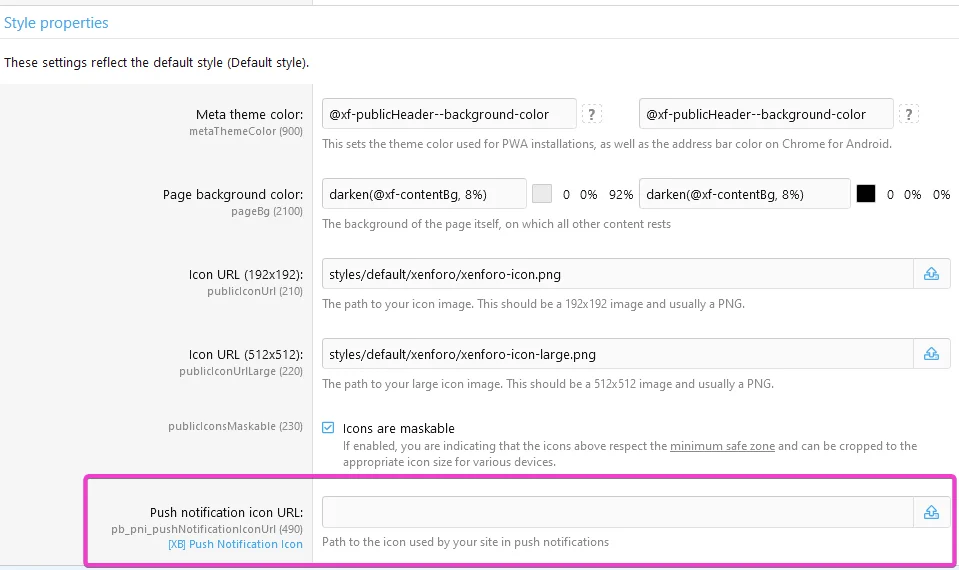Click the 'Icons are maskable' label text
This screenshot has width=959, height=570.
[x=398, y=428]
